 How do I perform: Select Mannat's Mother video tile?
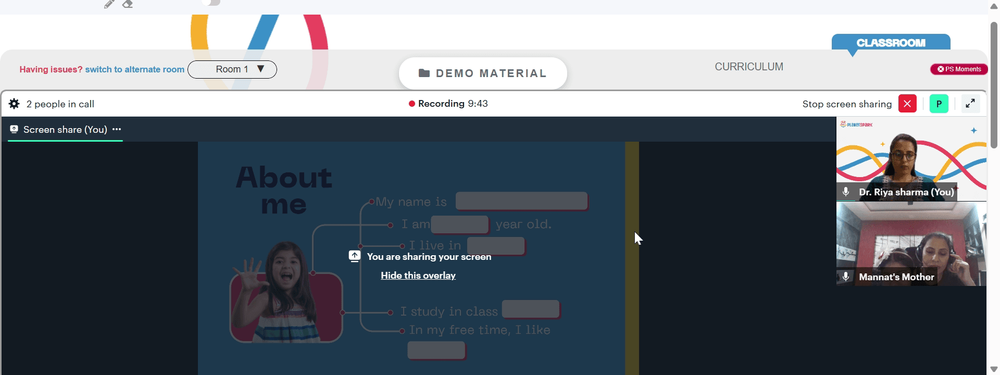[911, 244]
